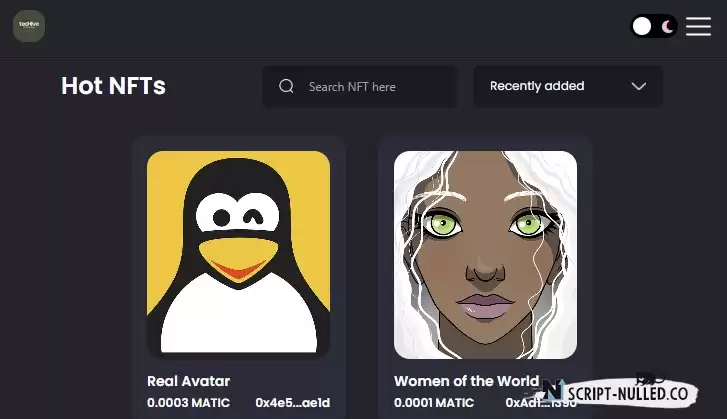727x419 pixels.
Task: Open the Women of the World image
Action: [x=485, y=254]
